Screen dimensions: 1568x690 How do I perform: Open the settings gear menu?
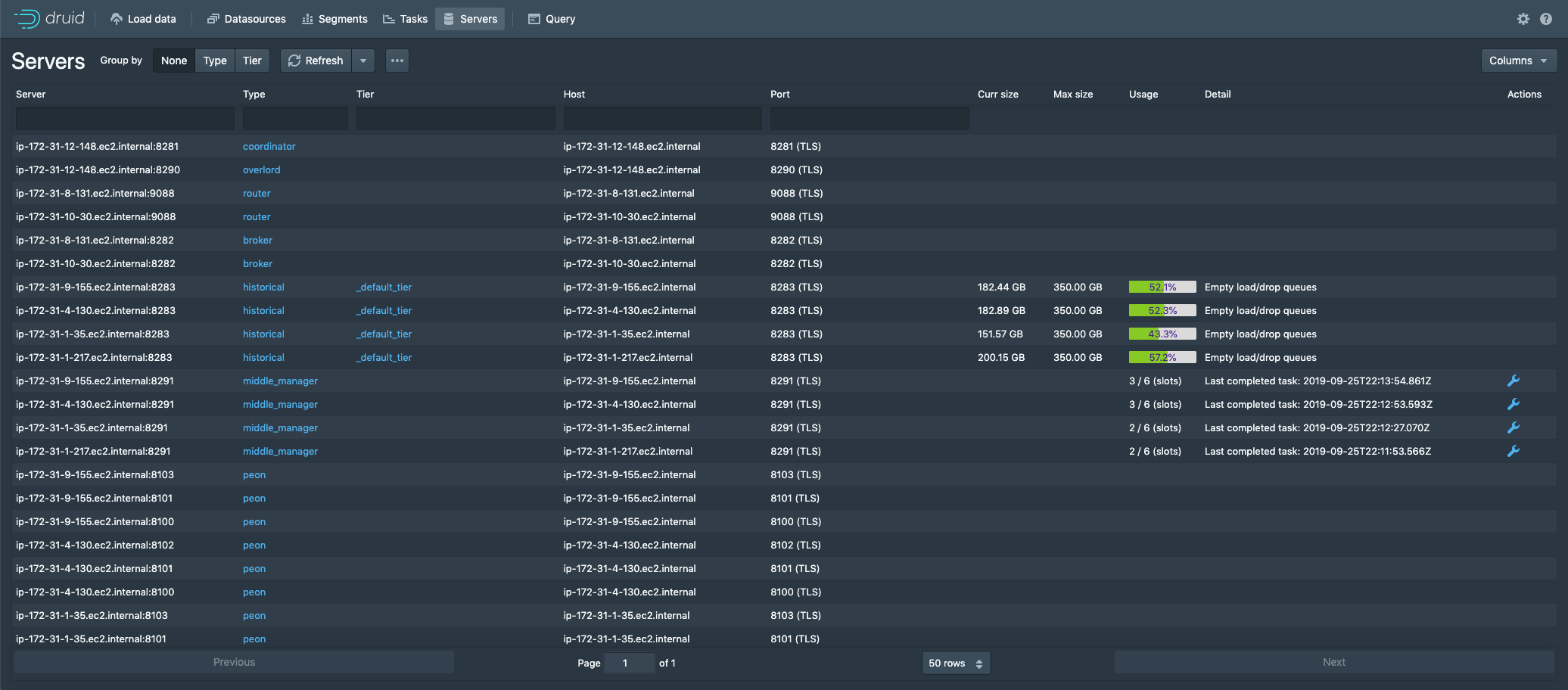click(x=1523, y=19)
